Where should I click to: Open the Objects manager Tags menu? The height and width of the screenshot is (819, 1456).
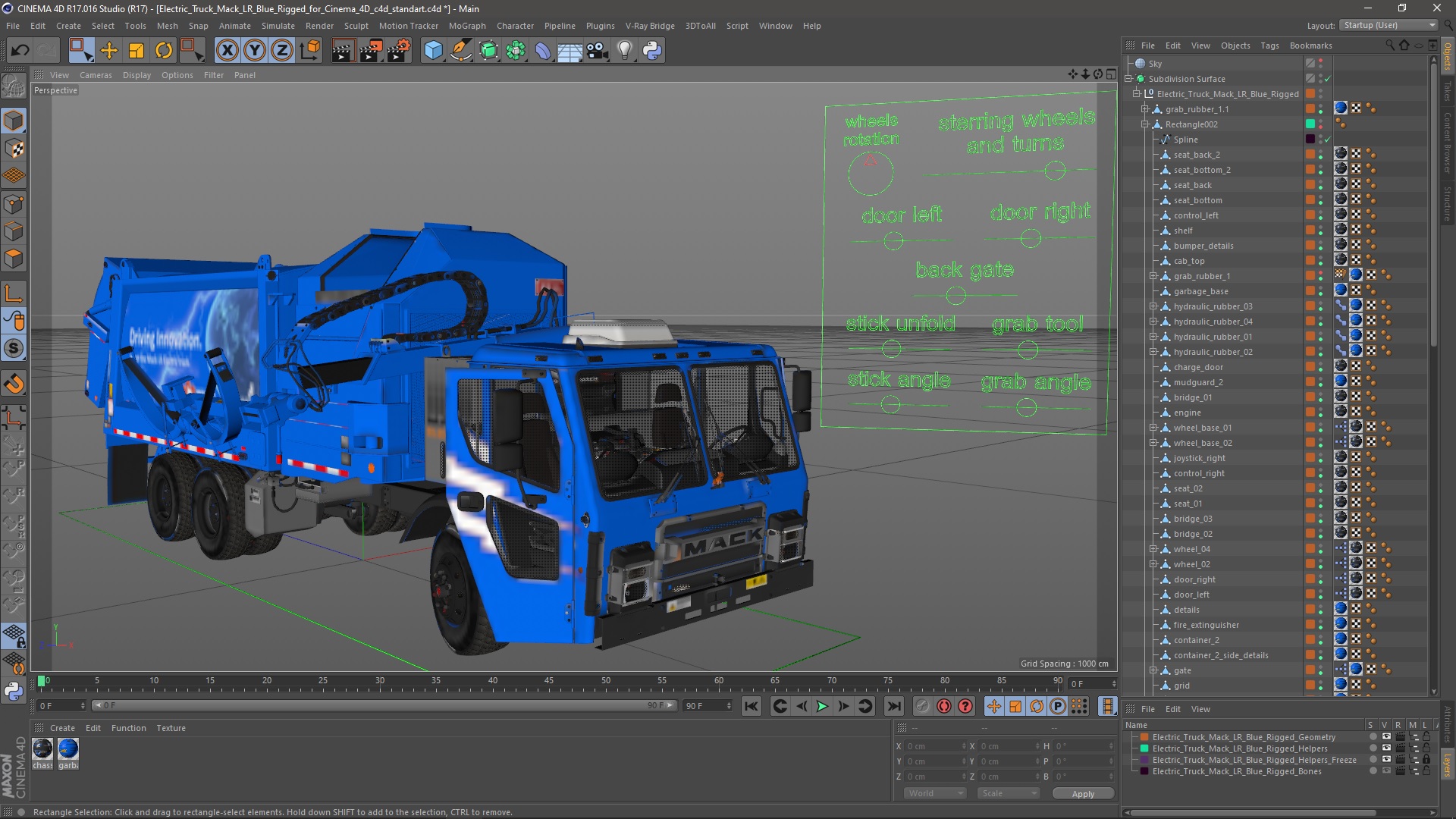pyautogui.click(x=1269, y=45)
